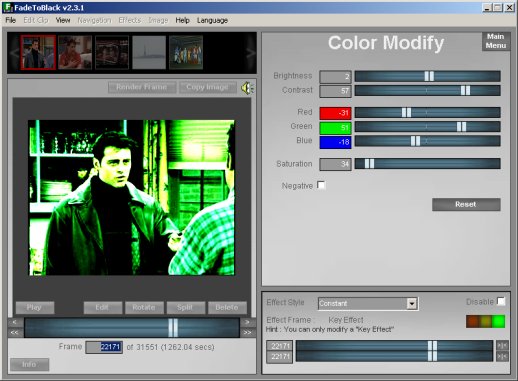Open the Language menu

point(212,20)
